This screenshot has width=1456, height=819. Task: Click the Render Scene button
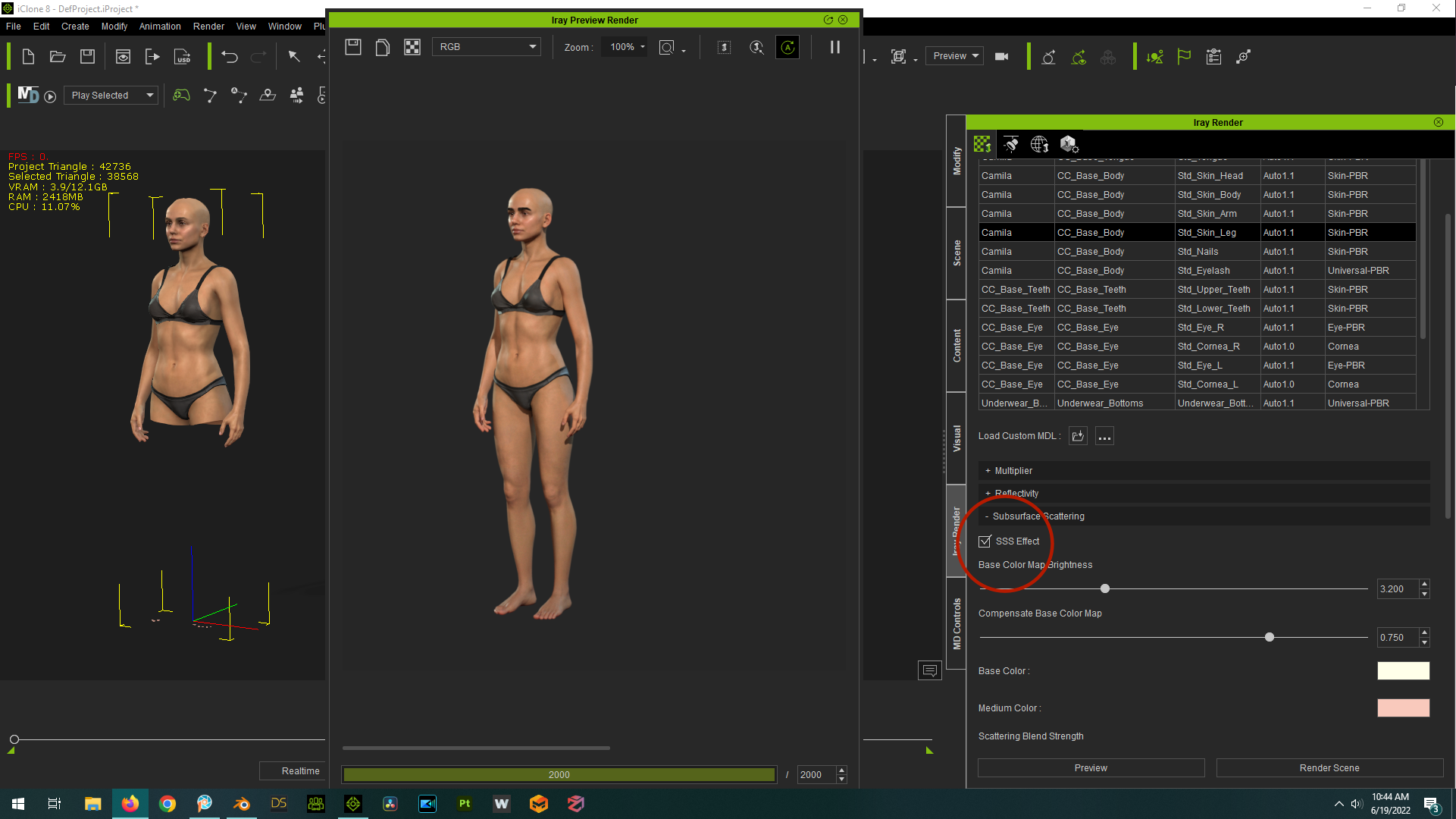(x=1329, y=768)
